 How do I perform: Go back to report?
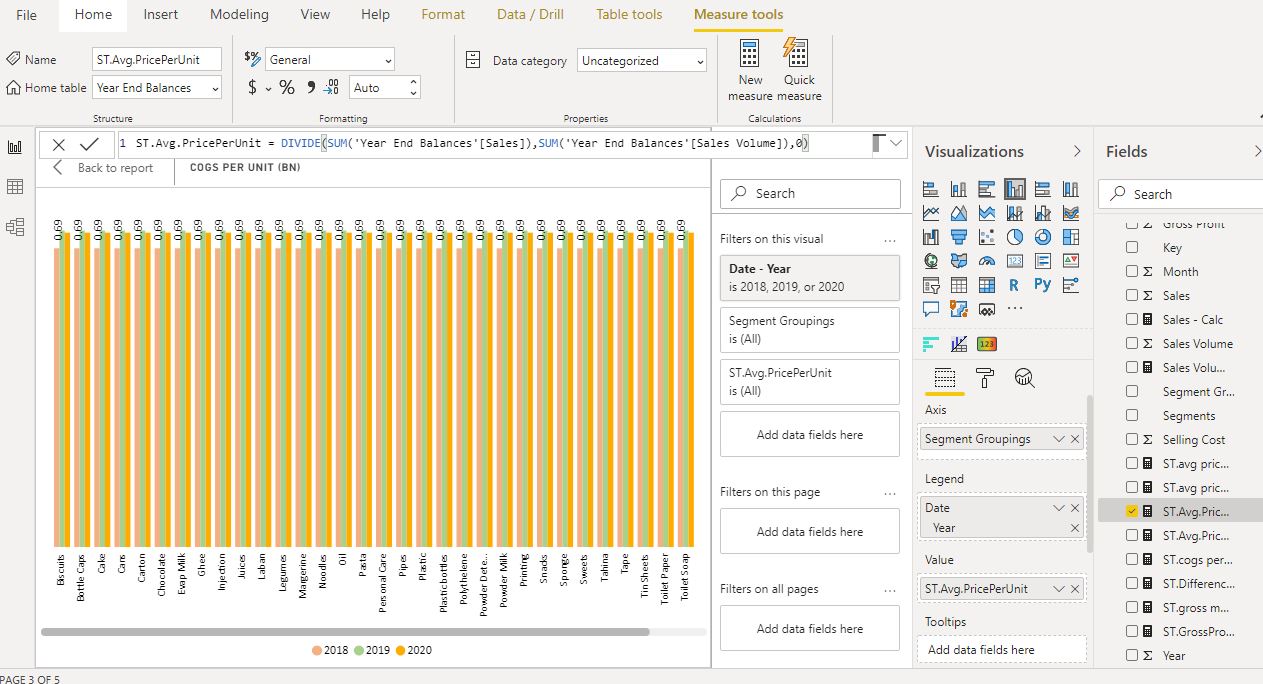pos(104,168)
